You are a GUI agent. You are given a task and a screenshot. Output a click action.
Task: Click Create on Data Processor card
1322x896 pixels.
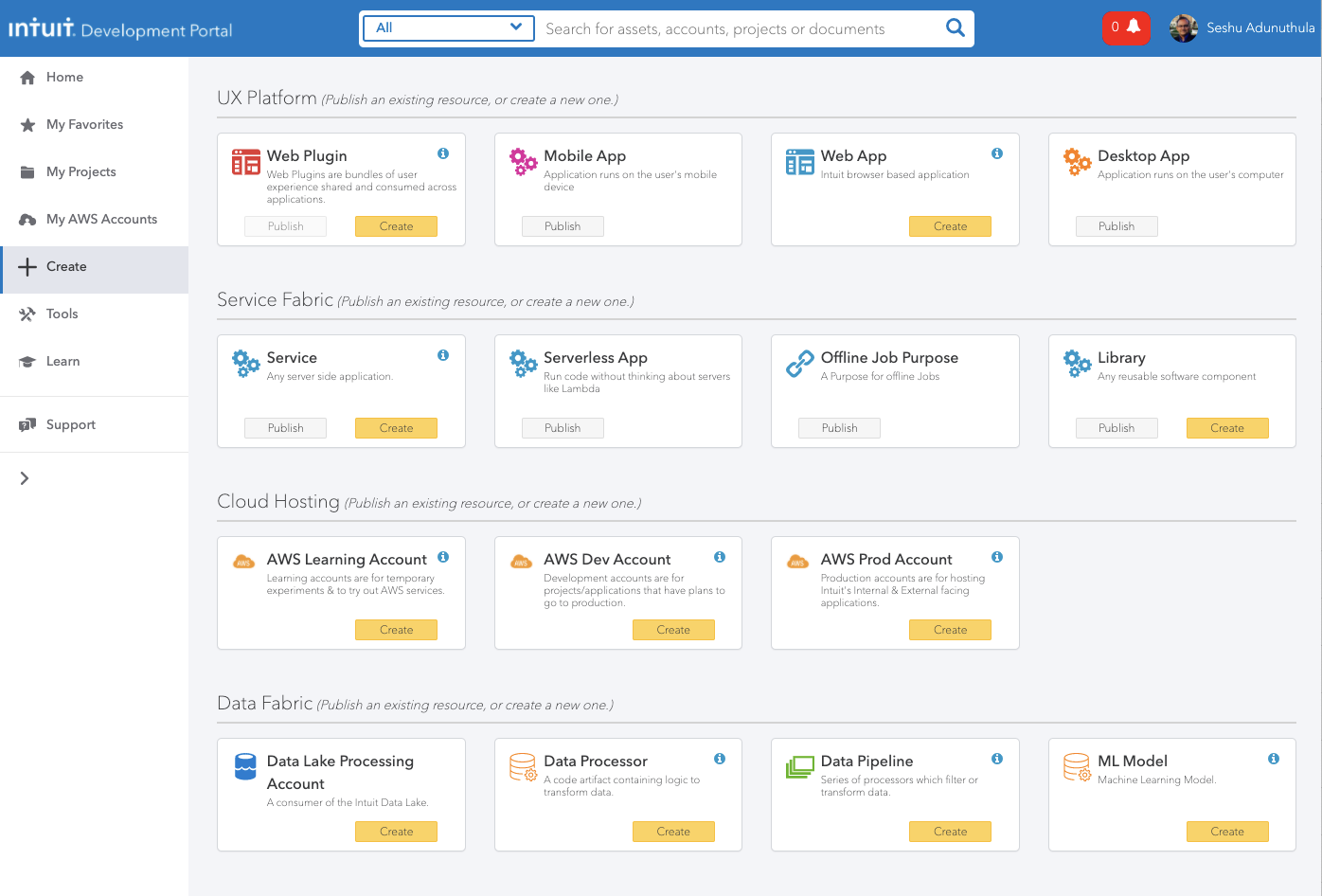(673, 832)
